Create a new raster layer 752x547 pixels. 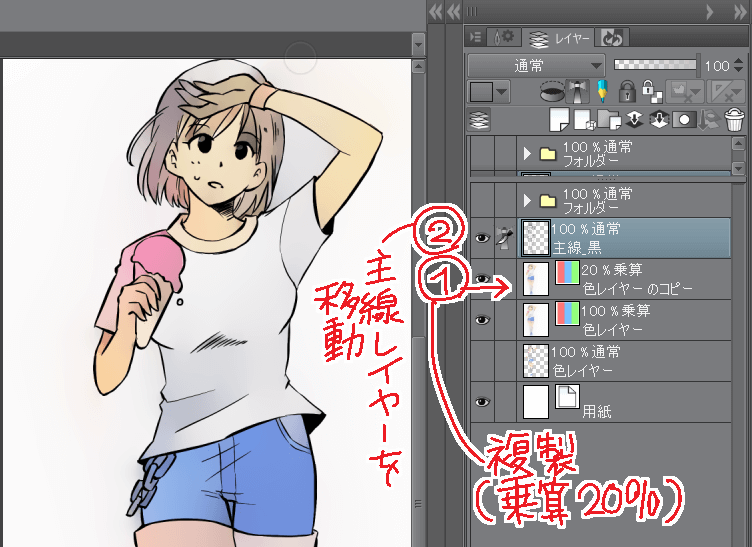point(559,119)
